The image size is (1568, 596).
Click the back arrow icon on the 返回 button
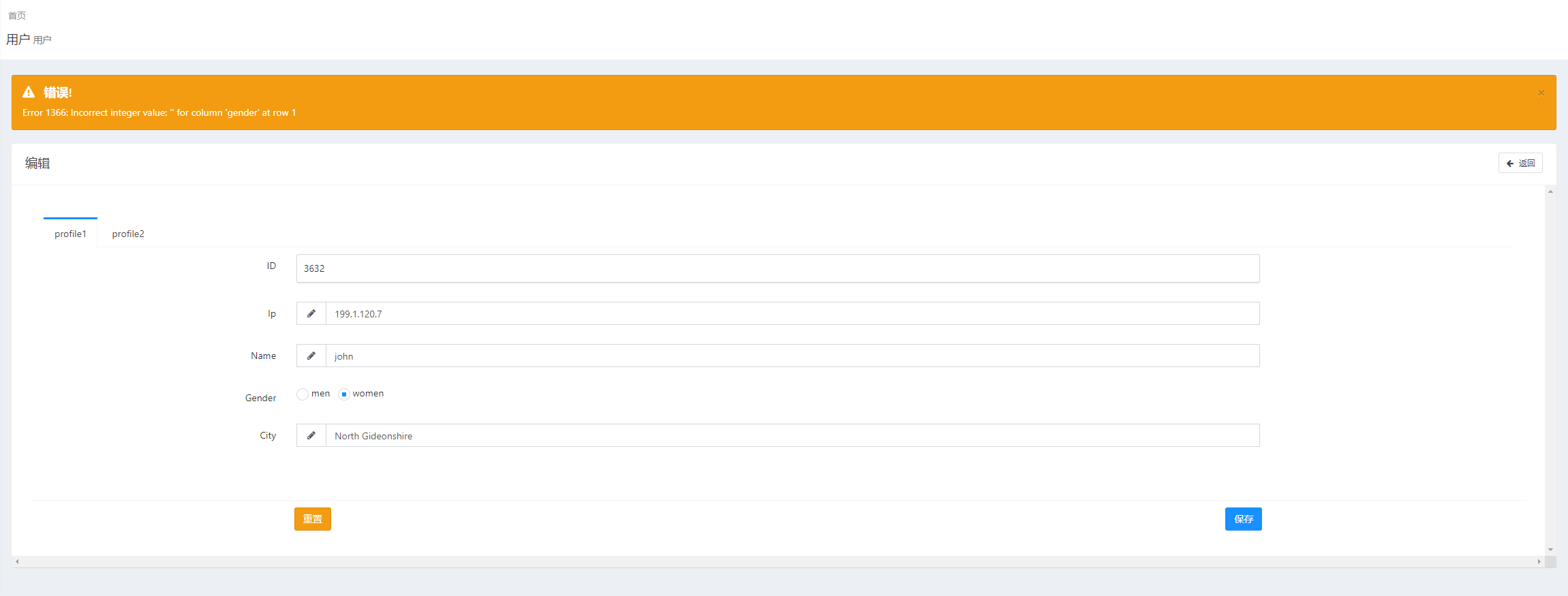coord(1510,163)
